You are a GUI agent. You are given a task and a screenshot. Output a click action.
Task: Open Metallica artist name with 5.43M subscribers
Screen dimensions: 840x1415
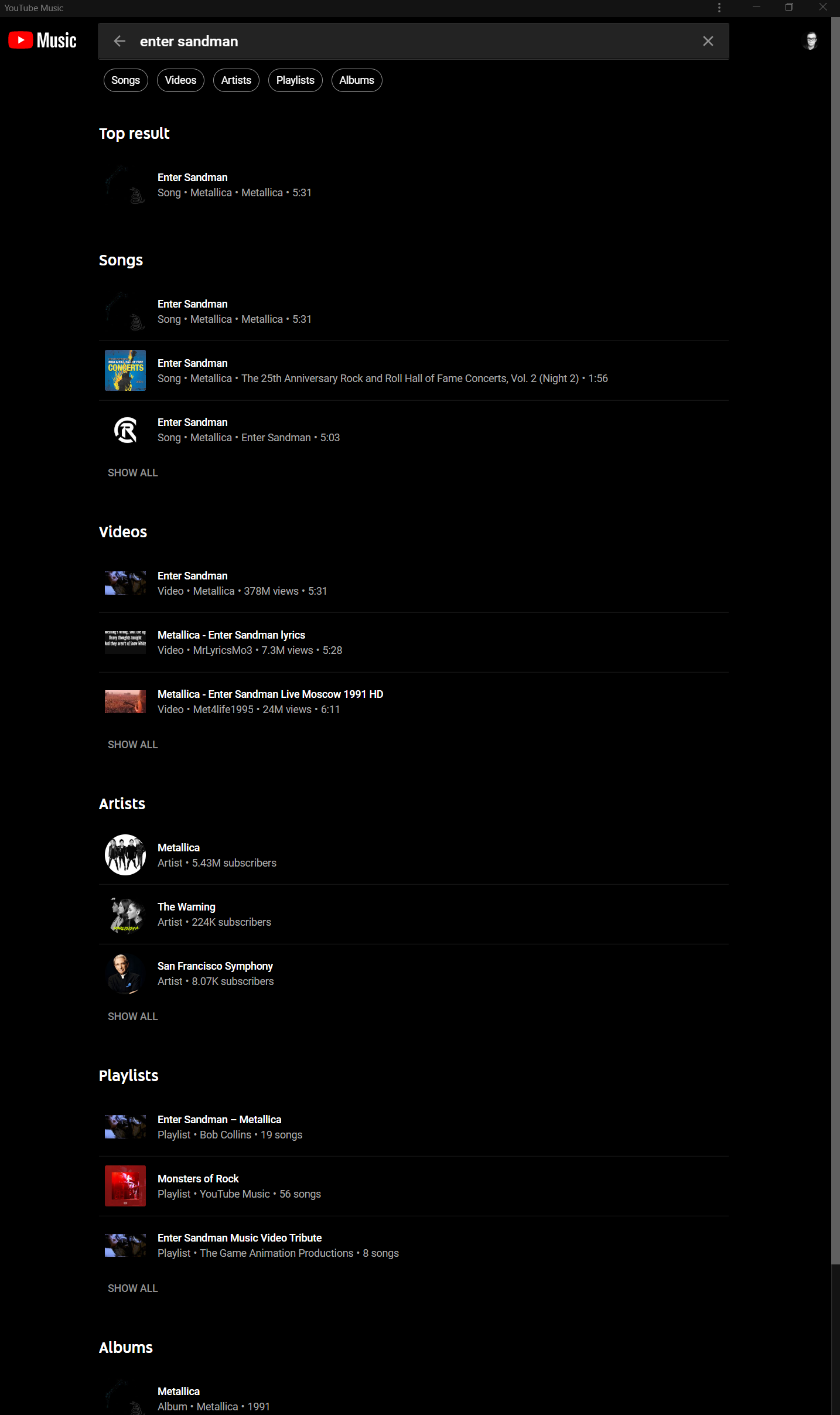click(179, 848)
